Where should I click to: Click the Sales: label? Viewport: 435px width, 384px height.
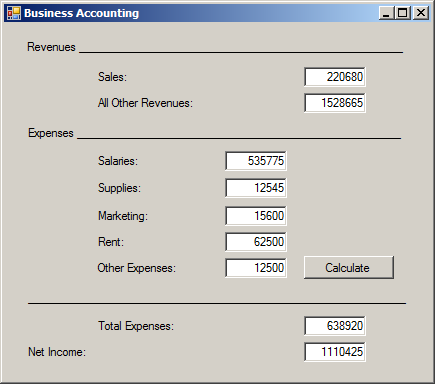[x=112, y=77]
